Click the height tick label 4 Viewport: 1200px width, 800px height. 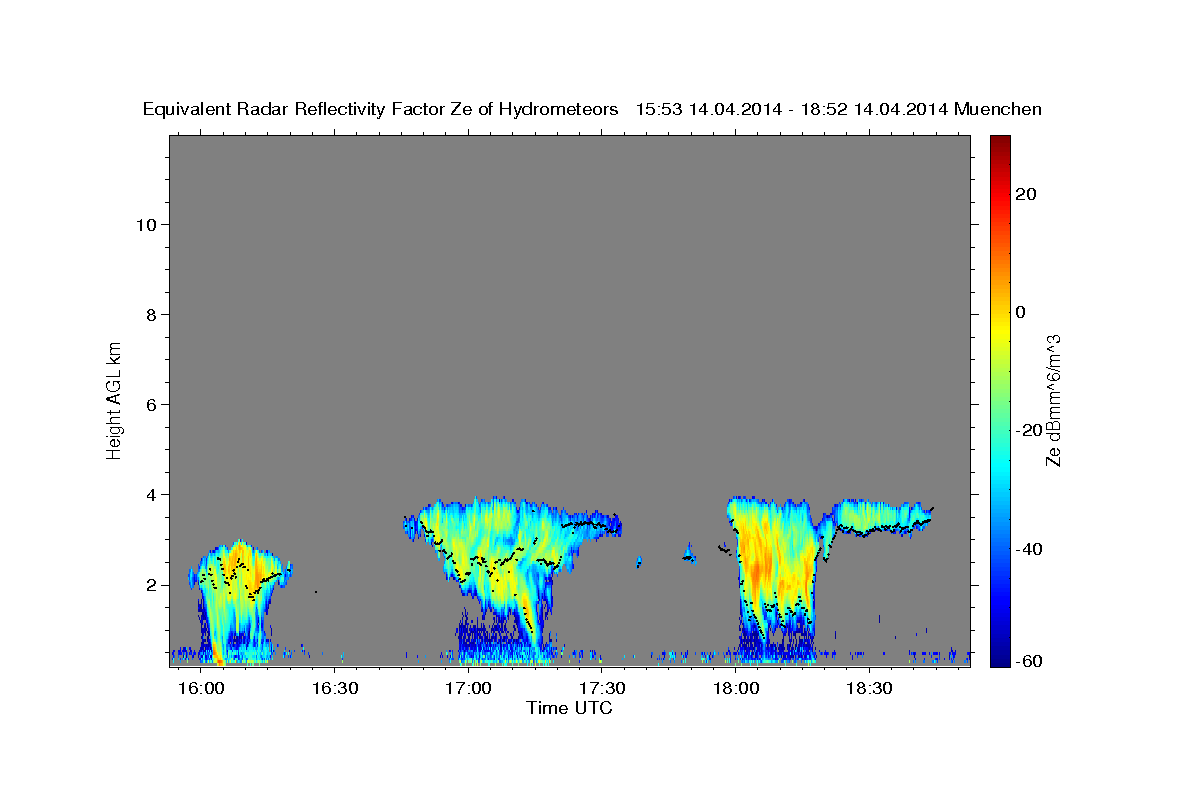pos(152,495)
